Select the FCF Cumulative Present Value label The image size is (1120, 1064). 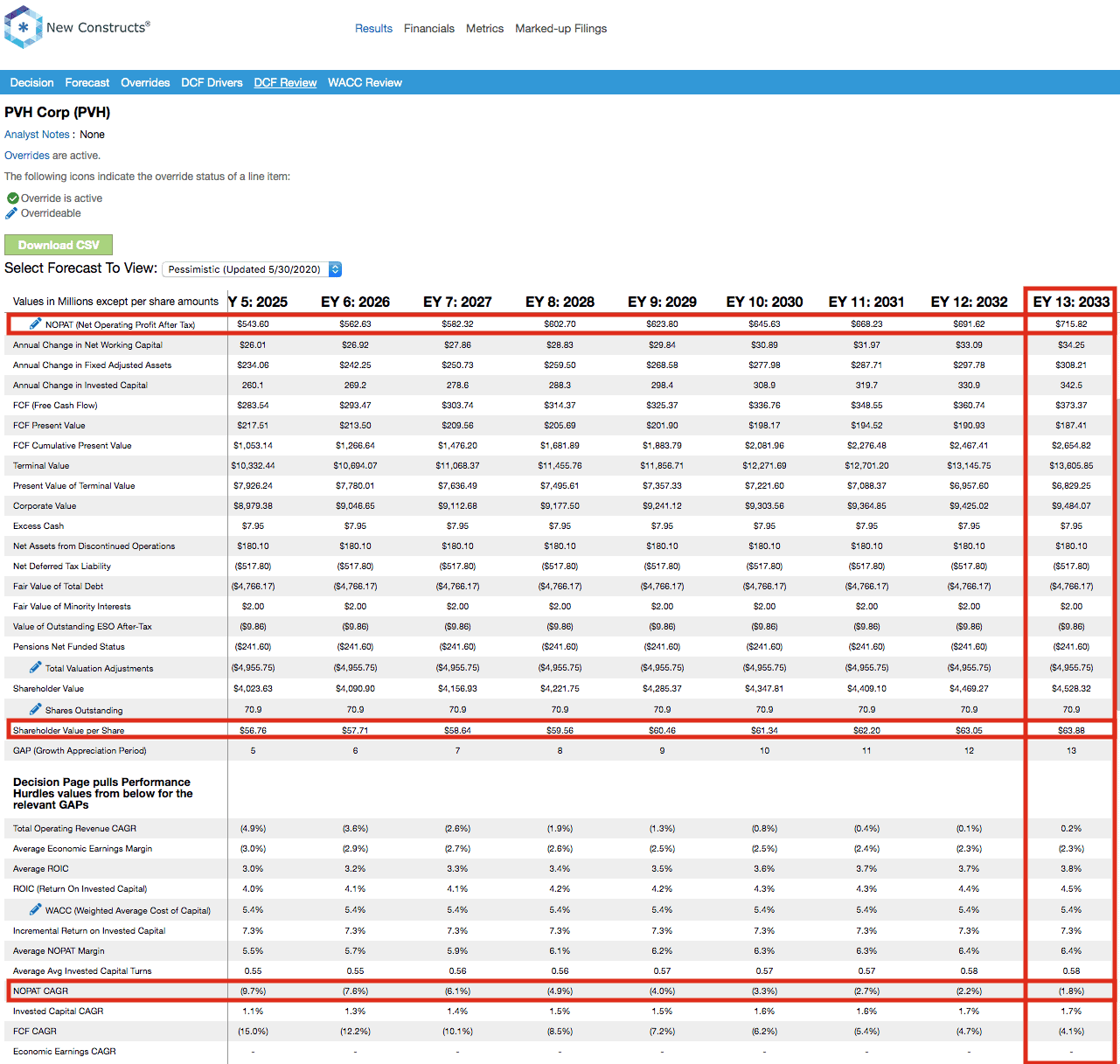tap(73, 445)
